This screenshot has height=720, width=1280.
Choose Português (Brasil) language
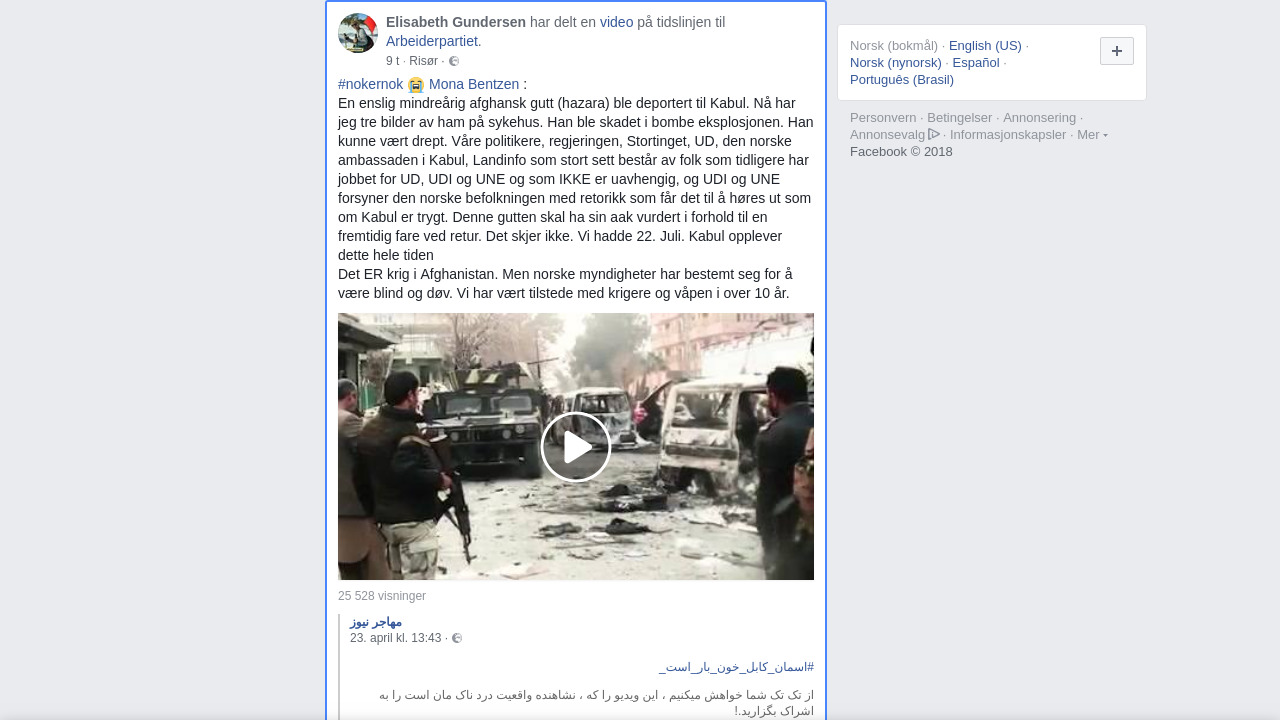click(902, 79)
